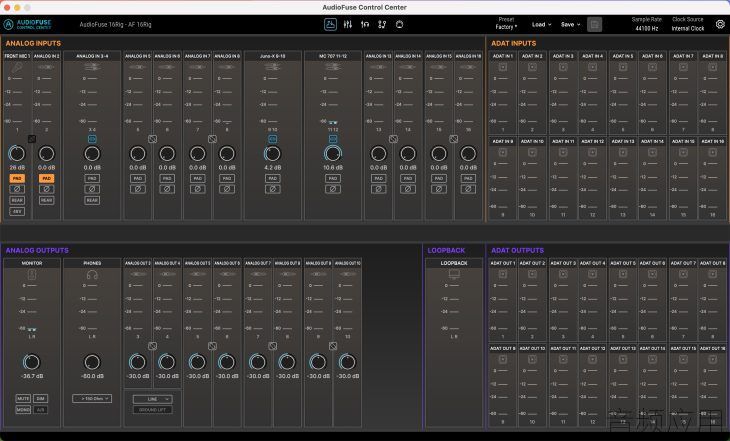Click the ADAT Out 1 optical icon
This screenshot has width=730, height=441.
point(503,274)
